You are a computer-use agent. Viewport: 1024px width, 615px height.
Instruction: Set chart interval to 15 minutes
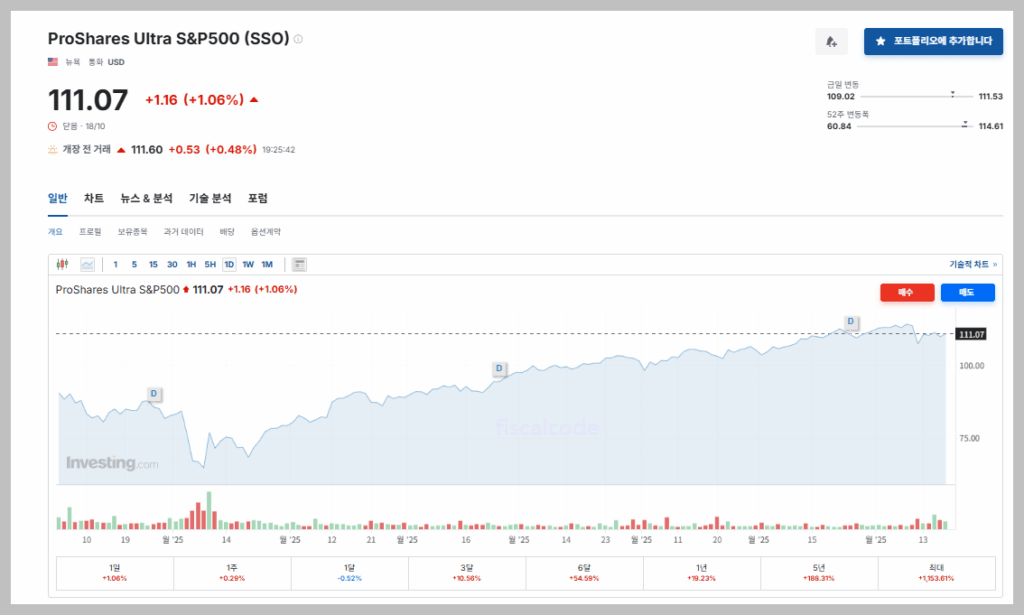153,264
